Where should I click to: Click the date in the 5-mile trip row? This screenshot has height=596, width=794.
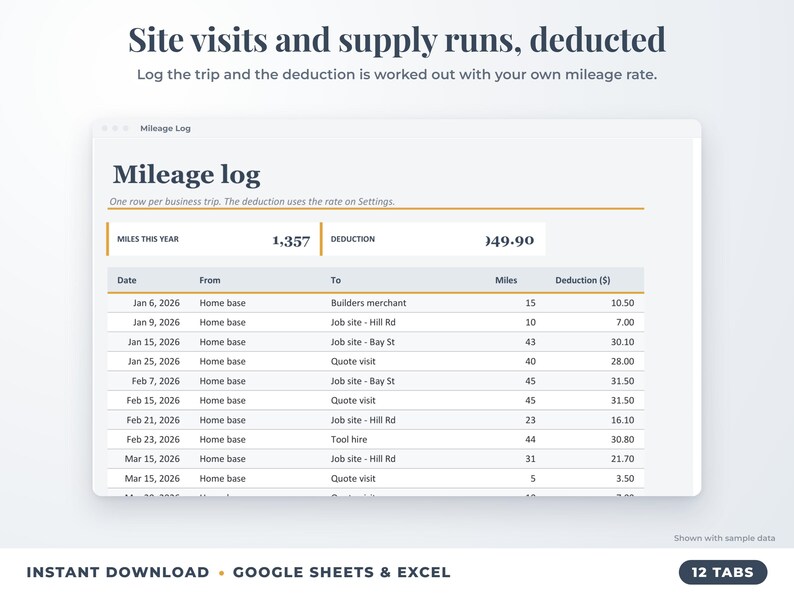point(152,478)
